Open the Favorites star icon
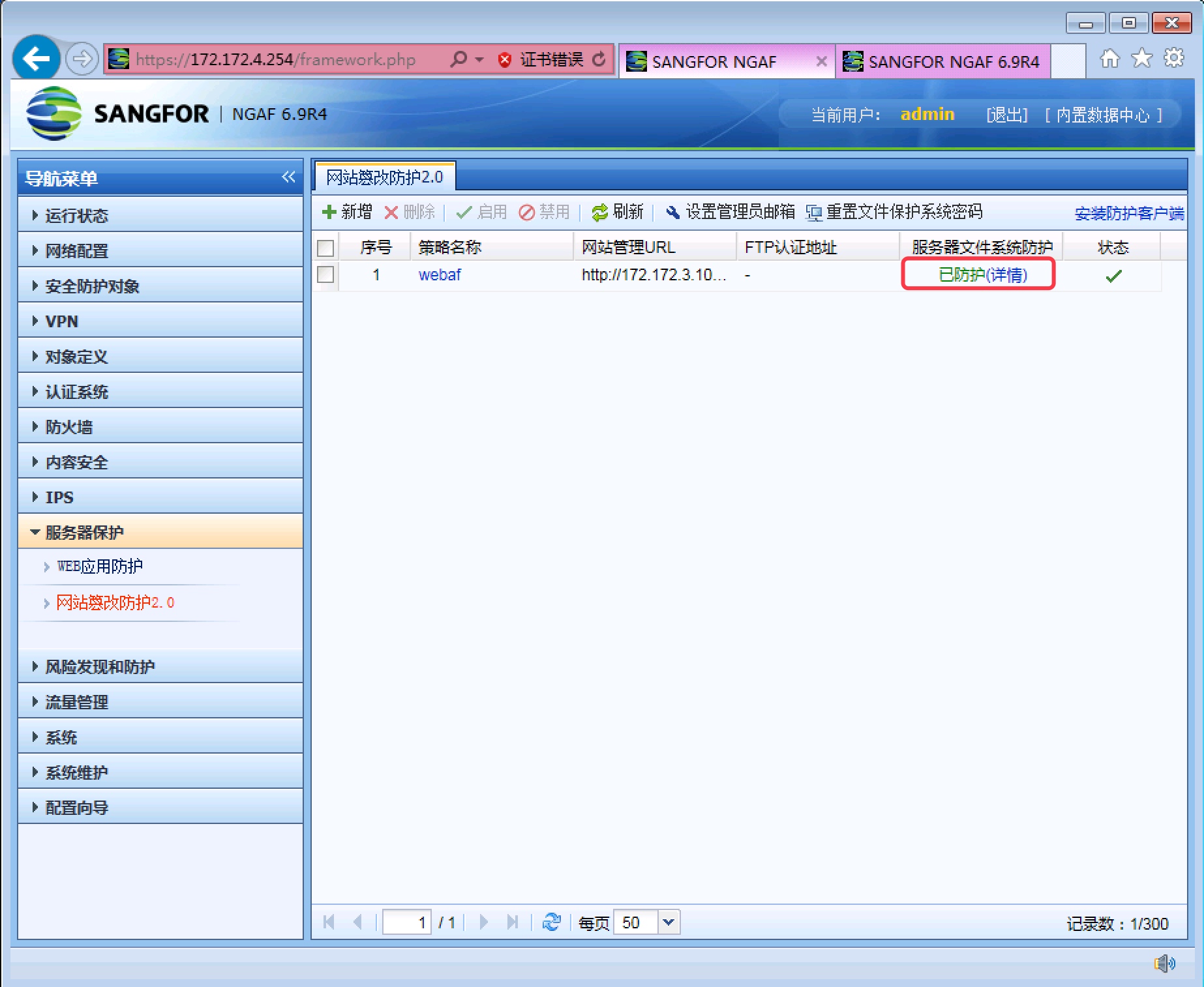 click(x=1141, y=59)
